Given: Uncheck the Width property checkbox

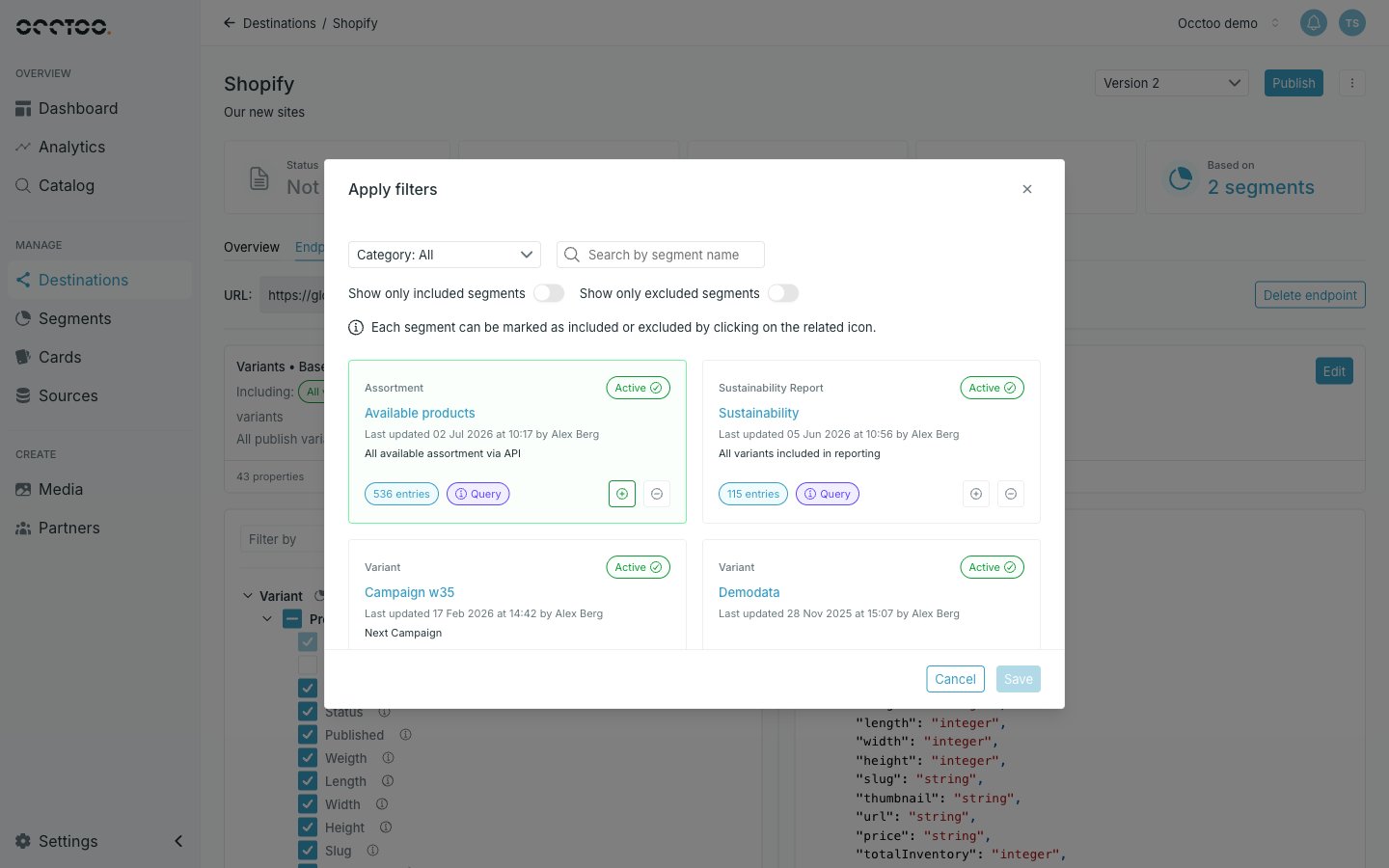Looking at the screenshot, I should [308, 804].
